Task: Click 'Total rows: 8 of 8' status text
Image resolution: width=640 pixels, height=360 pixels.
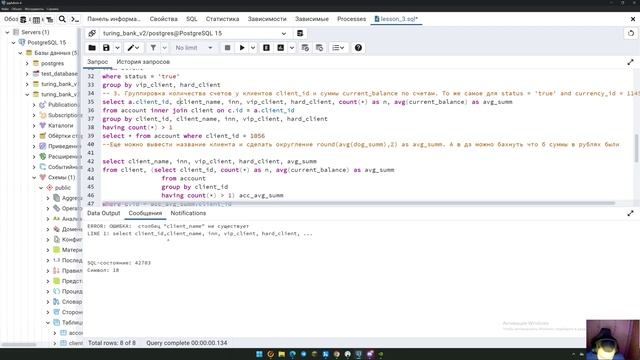Action: coord(112,343)
